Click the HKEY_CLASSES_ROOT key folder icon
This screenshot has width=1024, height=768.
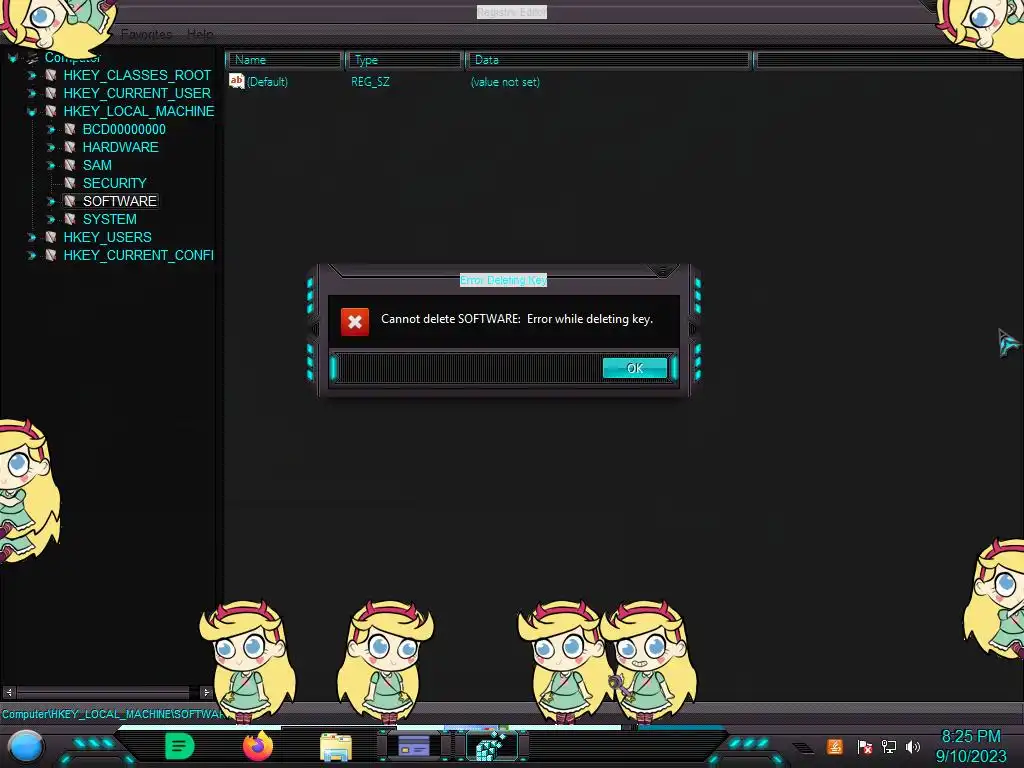tap(50, 75)
